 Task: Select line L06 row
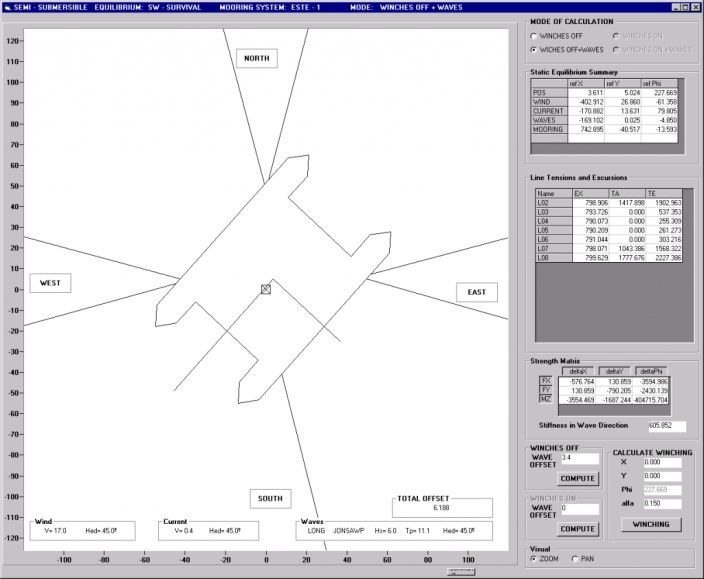tap(609, 240)
